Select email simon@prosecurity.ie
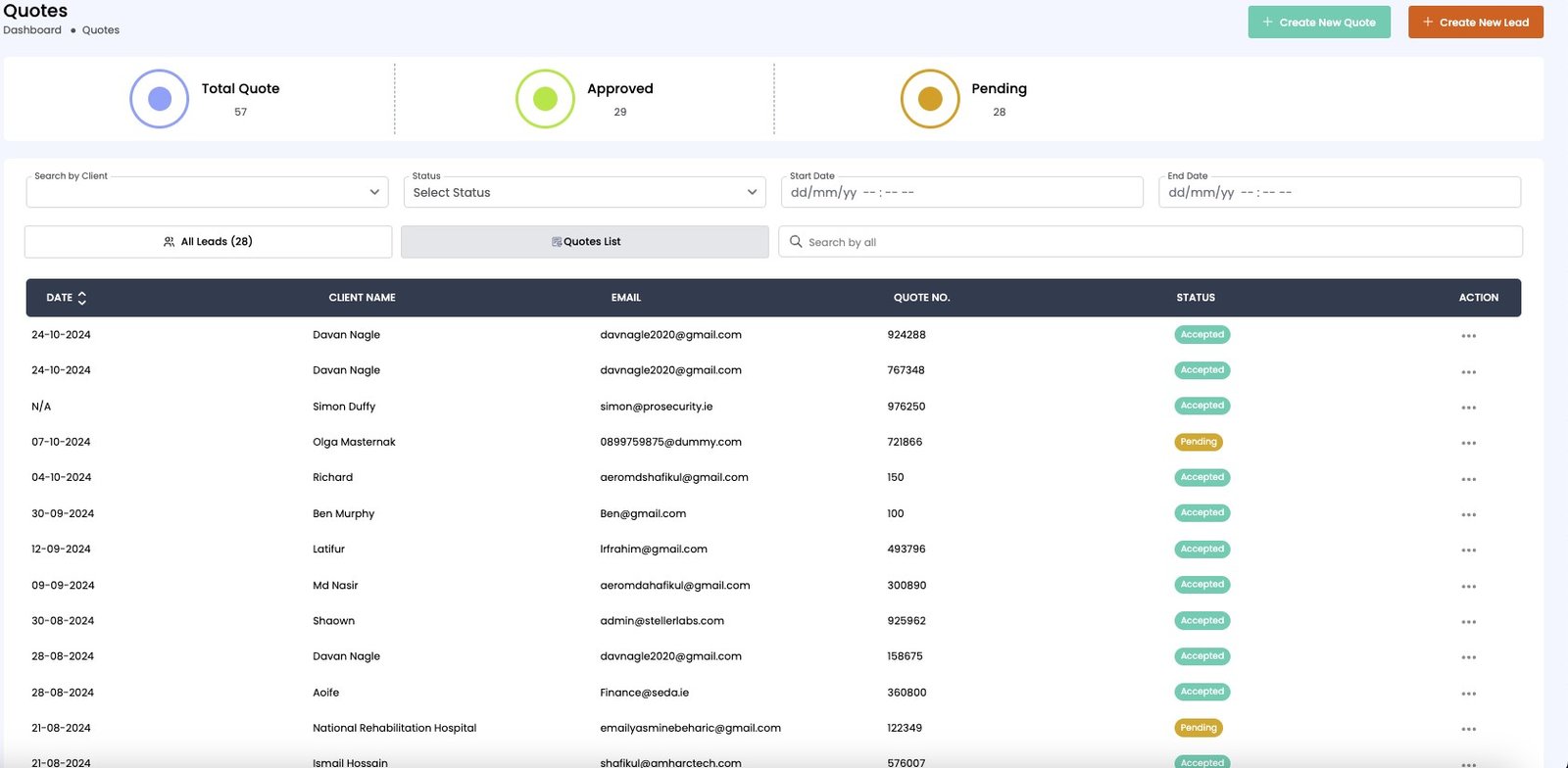This screenshot has height=768, width=1568. (657, 407)
